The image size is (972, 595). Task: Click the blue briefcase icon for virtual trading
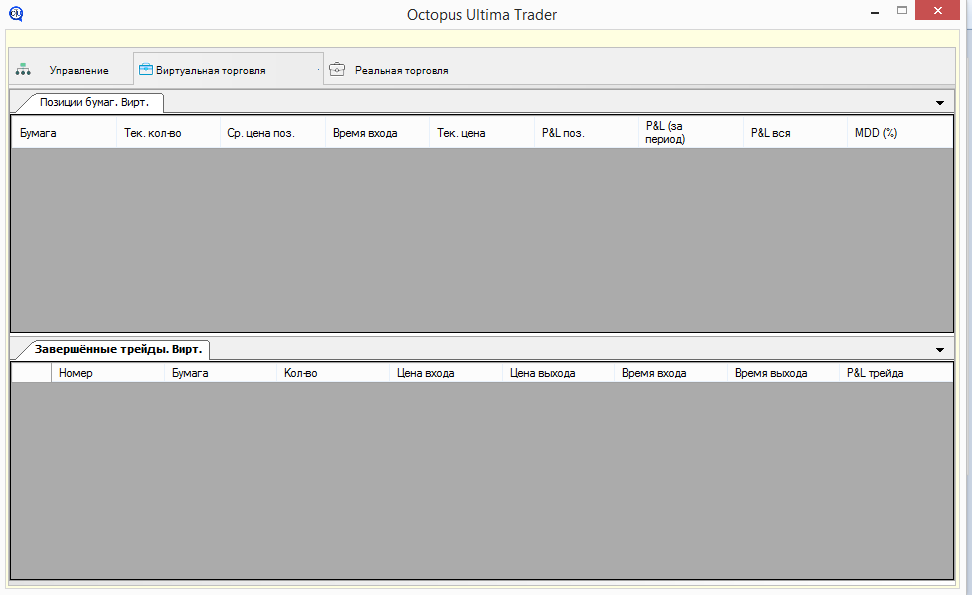[146, 69]
